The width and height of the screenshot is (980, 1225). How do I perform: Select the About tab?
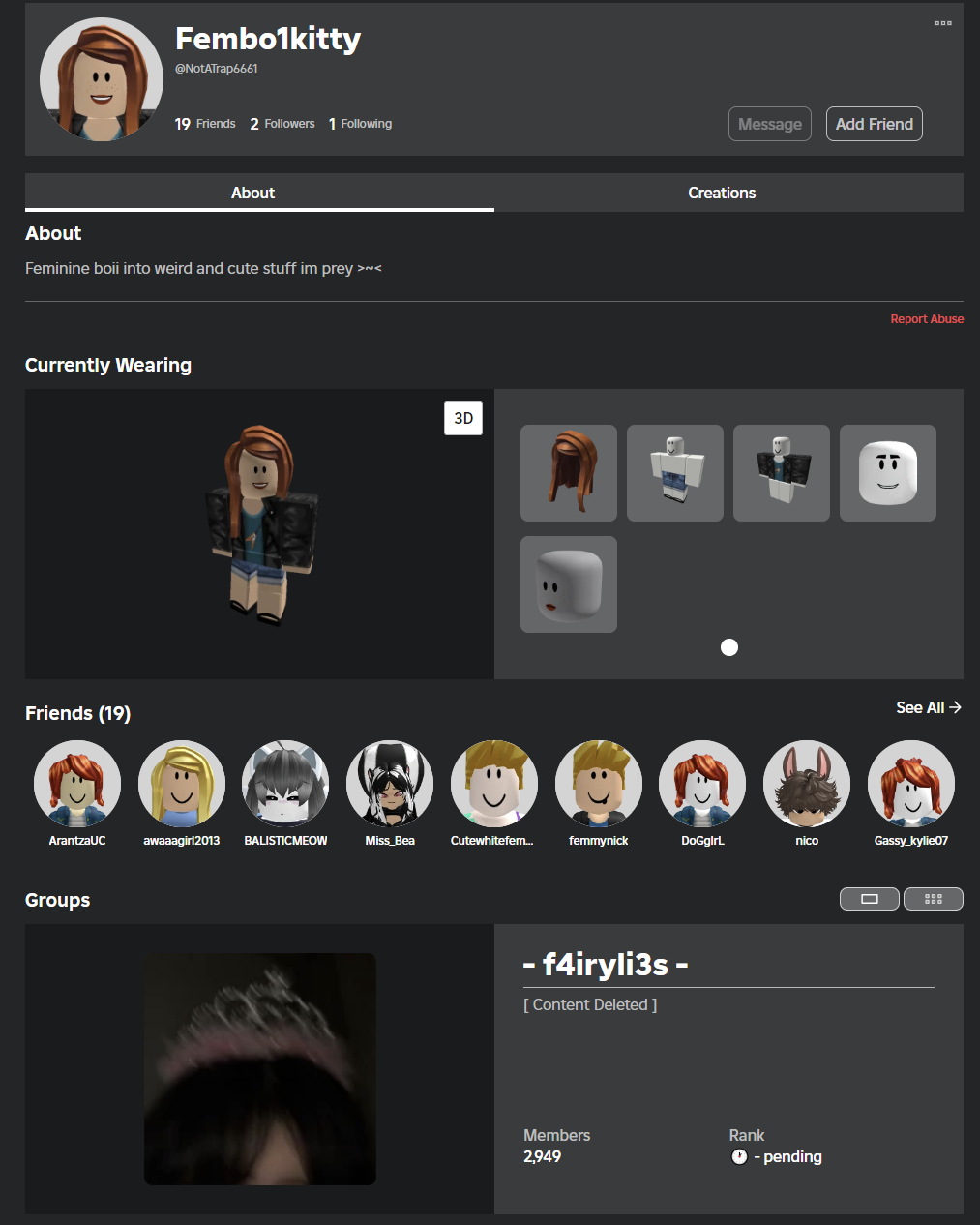(x=252, y=193)
